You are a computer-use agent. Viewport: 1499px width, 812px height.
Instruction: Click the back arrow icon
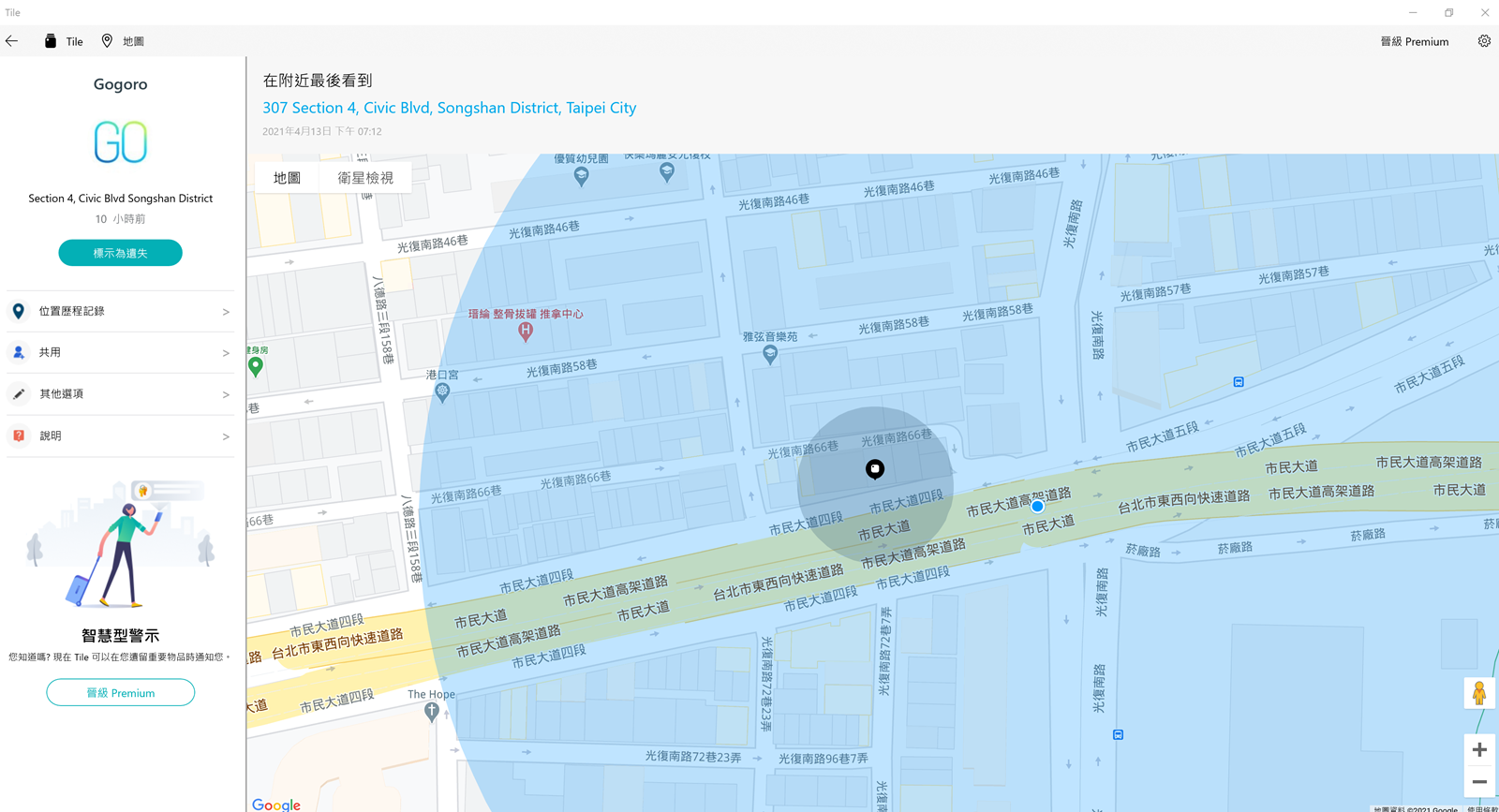(x=12, y=41)
